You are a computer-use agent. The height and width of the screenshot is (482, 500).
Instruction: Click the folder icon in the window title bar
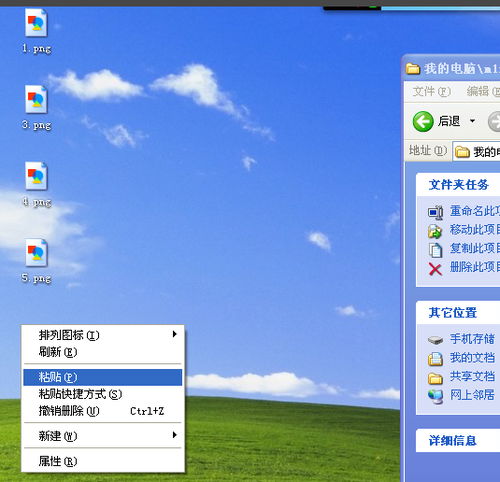click(x=413, y=69)
